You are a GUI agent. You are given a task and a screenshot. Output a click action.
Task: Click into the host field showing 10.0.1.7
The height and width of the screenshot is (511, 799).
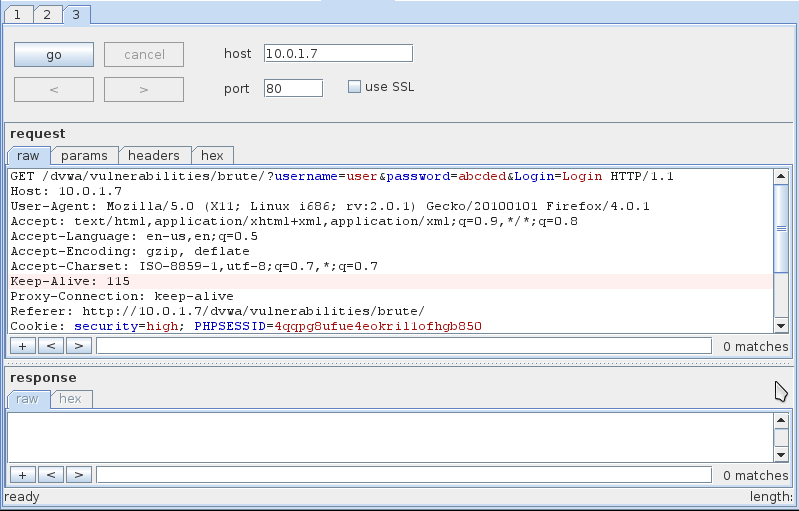[x=338, y=53]
